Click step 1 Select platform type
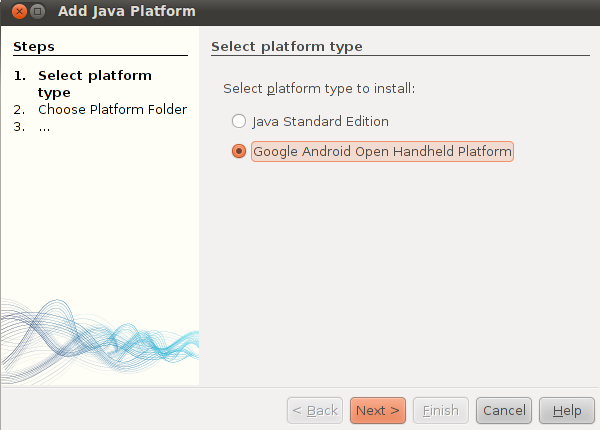 coord(95,84)
